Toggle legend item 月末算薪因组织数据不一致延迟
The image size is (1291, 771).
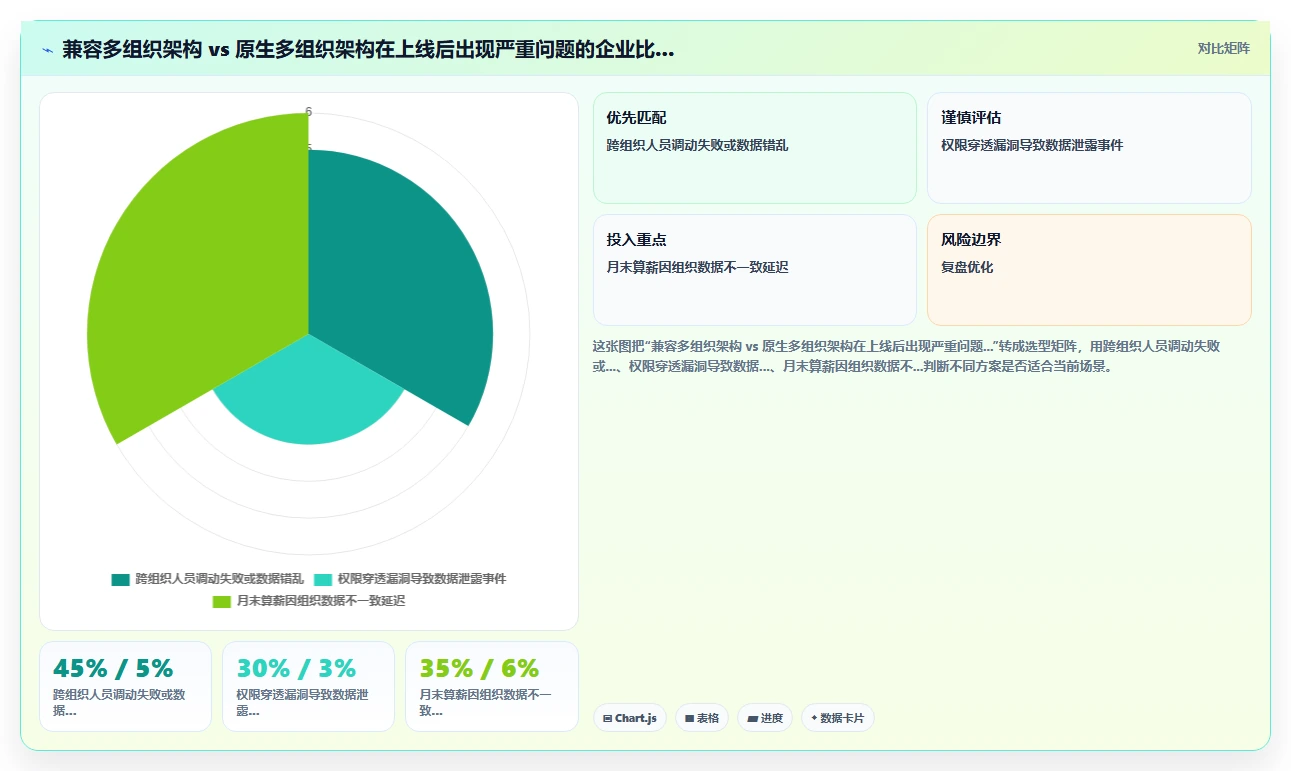(309, 601)
